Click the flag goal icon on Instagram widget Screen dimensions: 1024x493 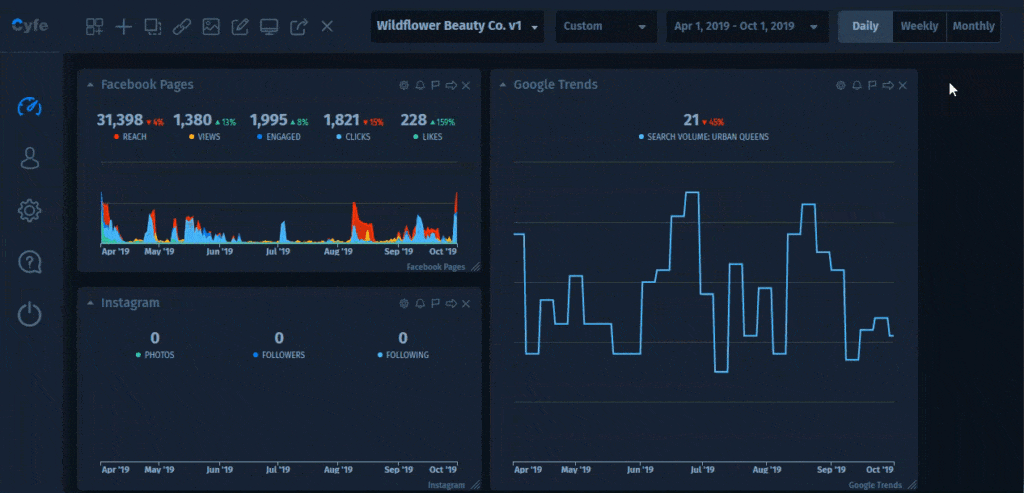(x=435, y=304)
